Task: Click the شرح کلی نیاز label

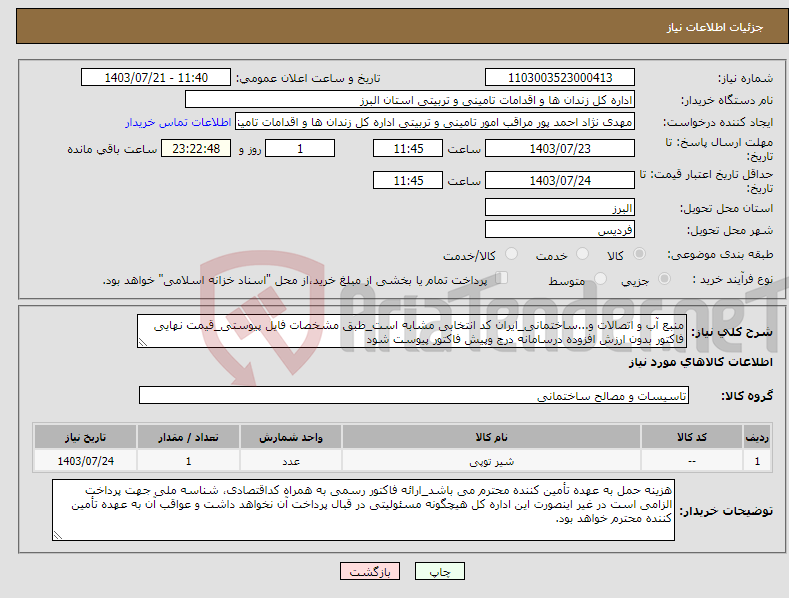Action: click(732, 332)
